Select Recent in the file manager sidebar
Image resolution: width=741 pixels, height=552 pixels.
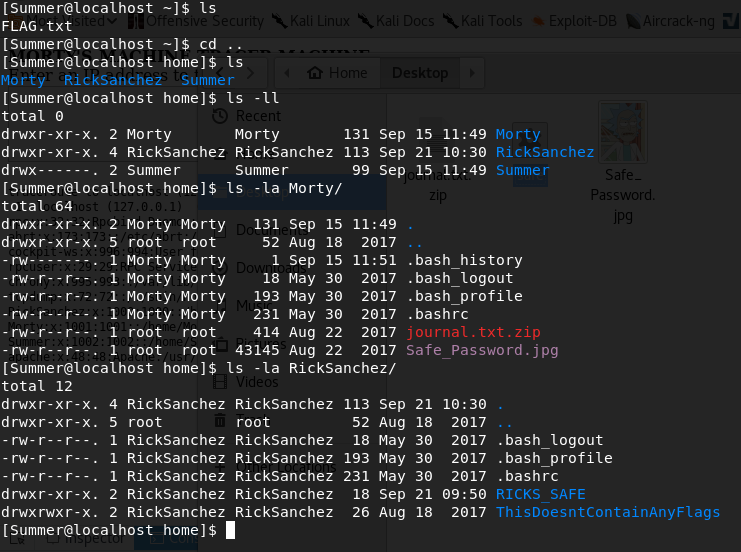(256, 116)
